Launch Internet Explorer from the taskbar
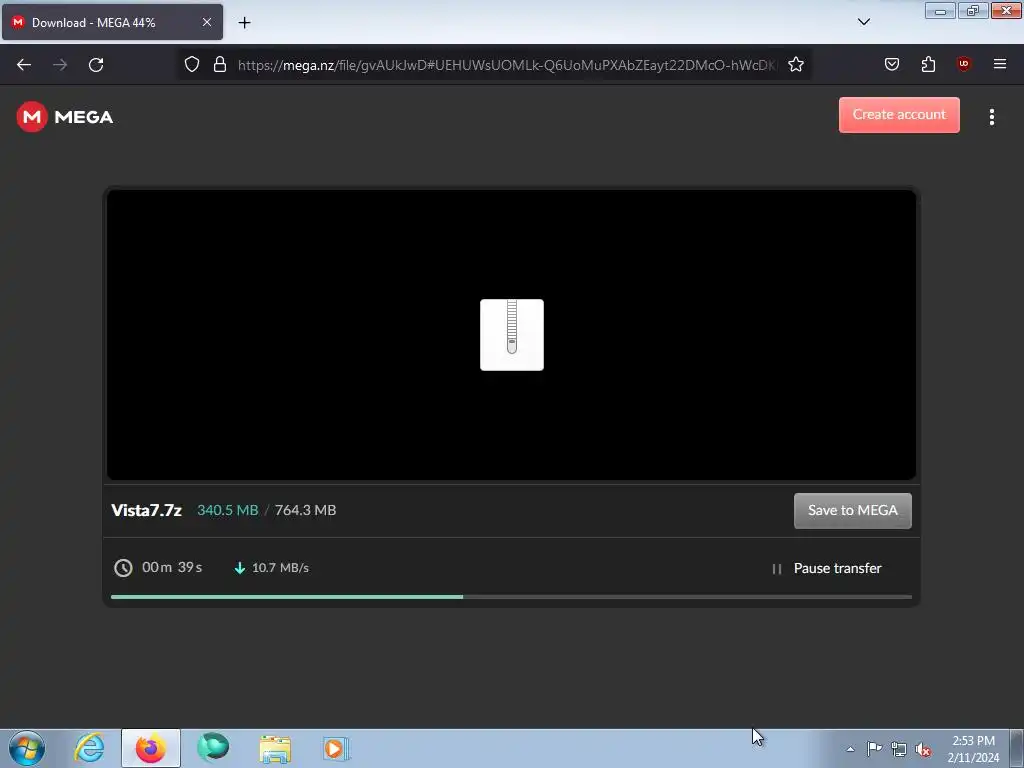The image size is (1024, 768). tap(89, 748)
